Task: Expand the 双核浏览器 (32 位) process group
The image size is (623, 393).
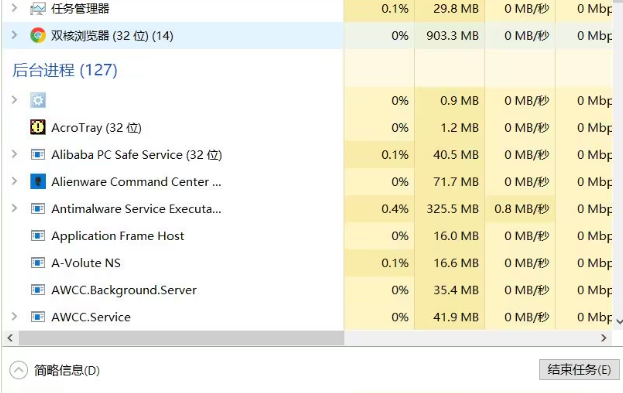Action: pos(14,35)
